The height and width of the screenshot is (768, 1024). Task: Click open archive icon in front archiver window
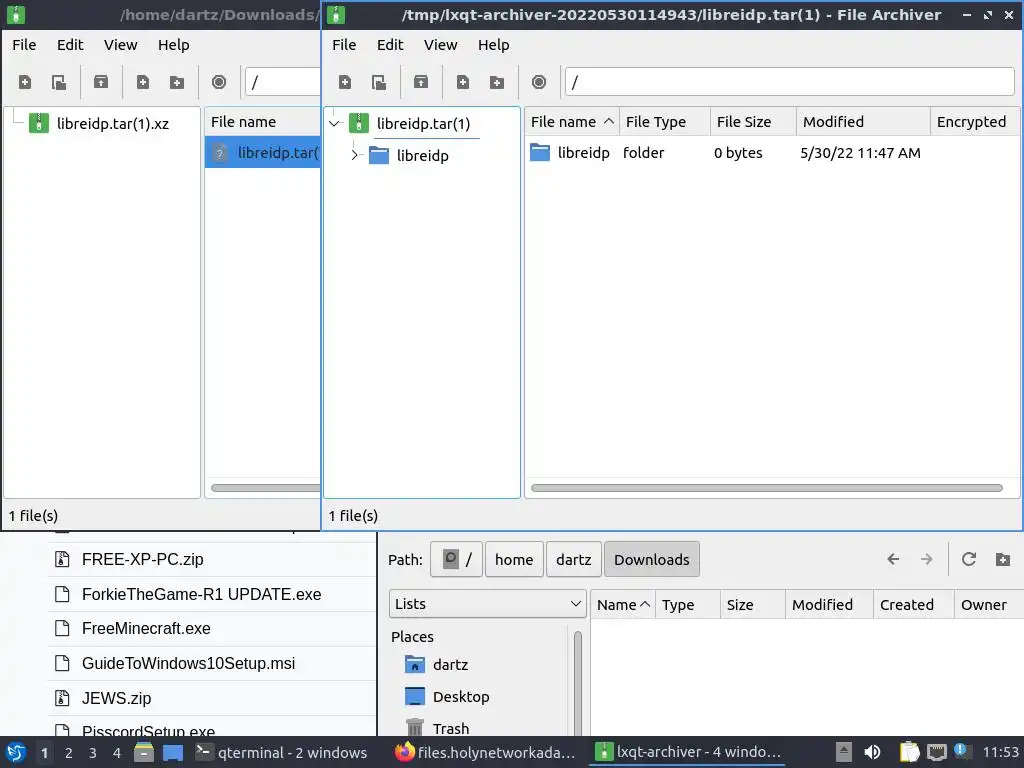pyautogui.click(x=379, y=82)
